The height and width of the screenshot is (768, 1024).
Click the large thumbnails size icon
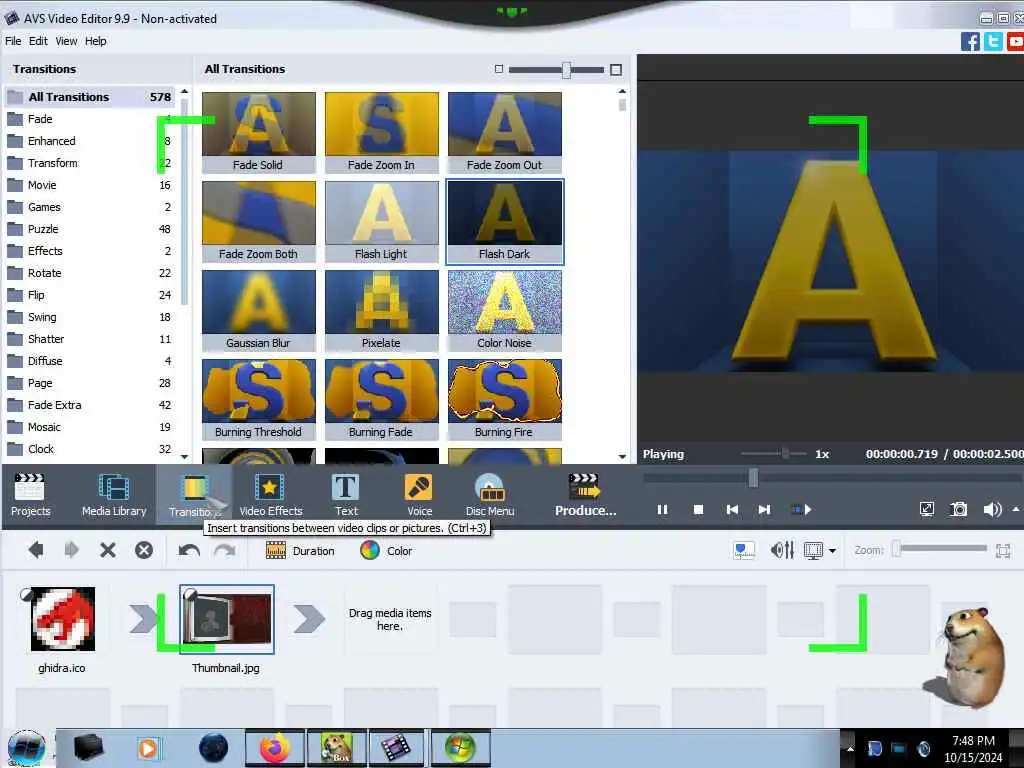[x=615, y=69]
